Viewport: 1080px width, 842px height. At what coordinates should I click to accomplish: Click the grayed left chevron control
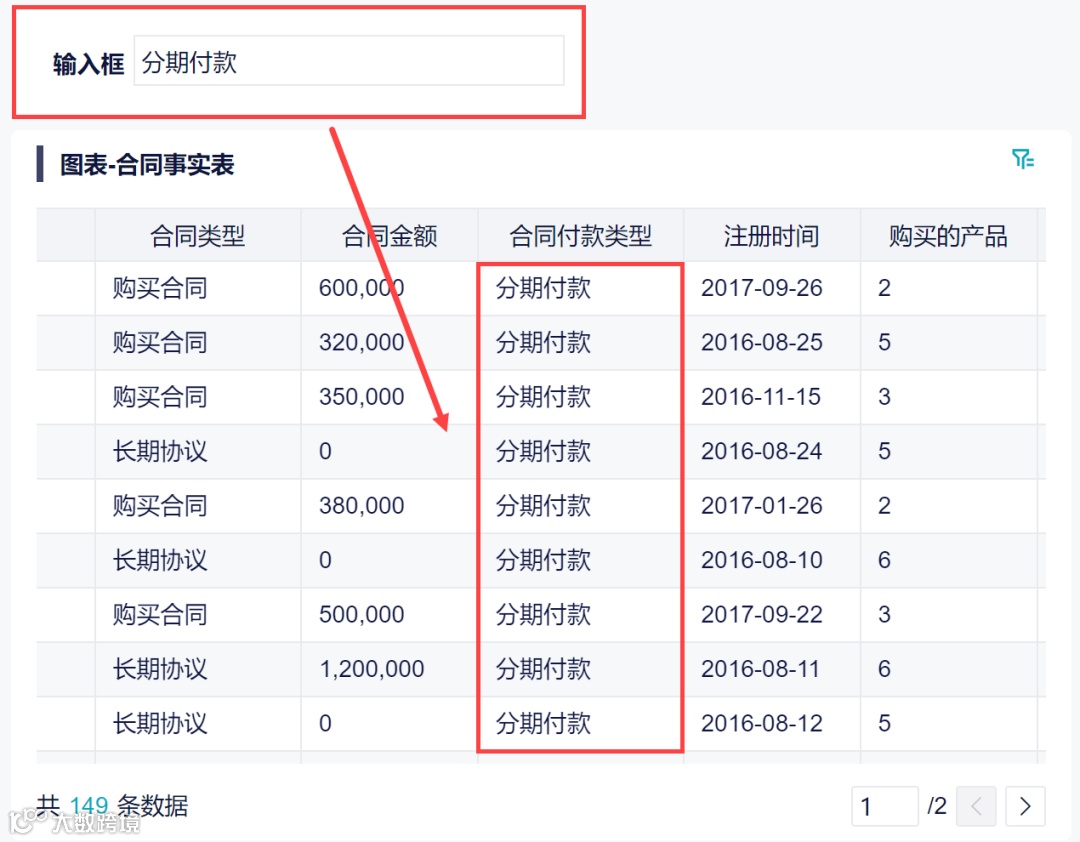[976, 806]
